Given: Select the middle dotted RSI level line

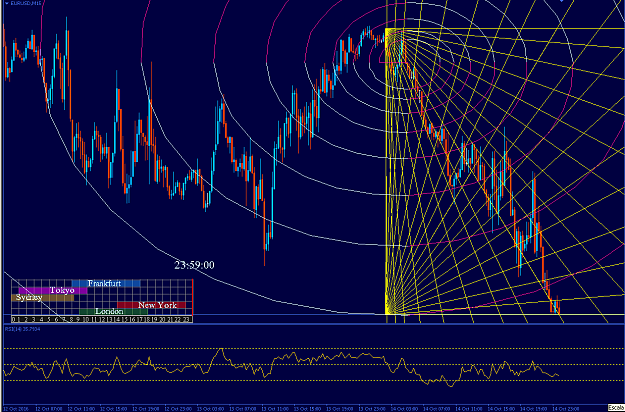Looking at the screenshot, I should point(312,365).
